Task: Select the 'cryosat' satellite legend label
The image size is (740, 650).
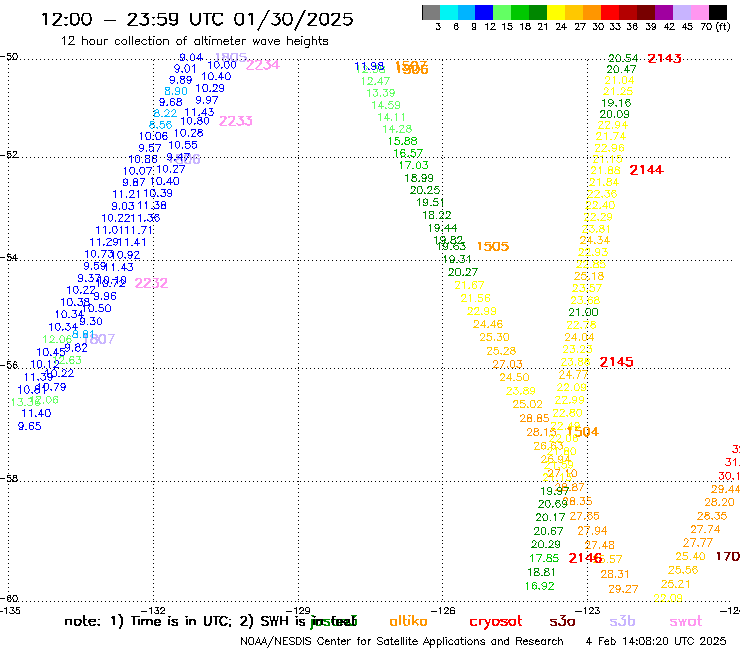Action: (496, 622)
